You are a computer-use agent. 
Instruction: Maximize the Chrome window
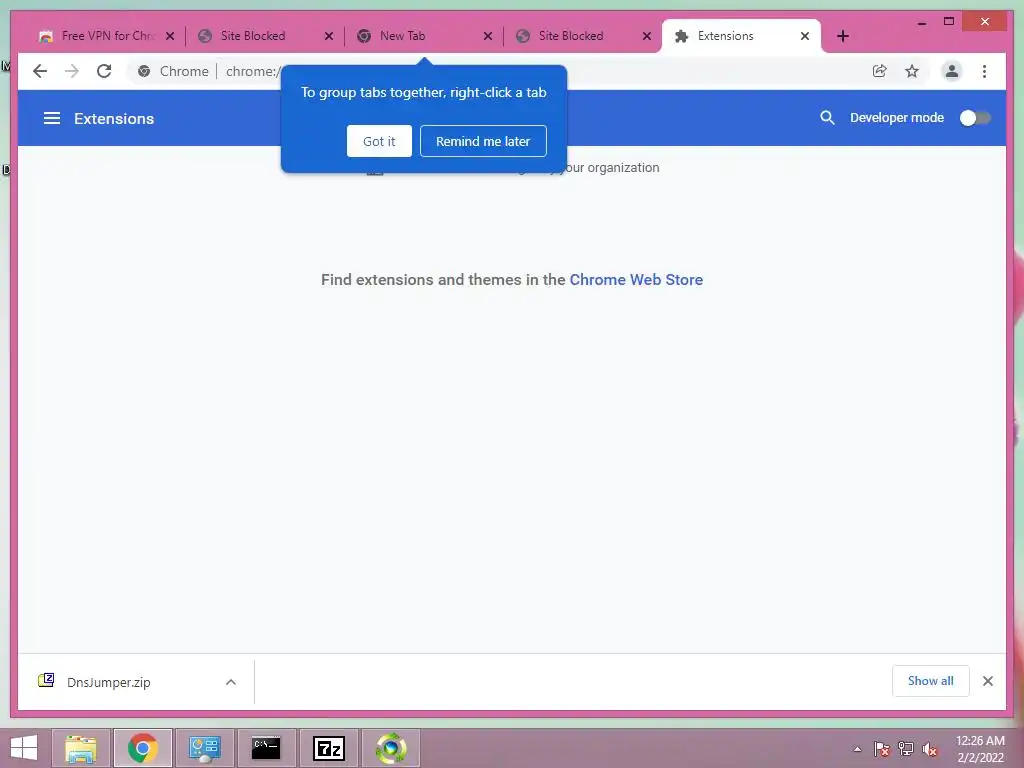point(949,22)
